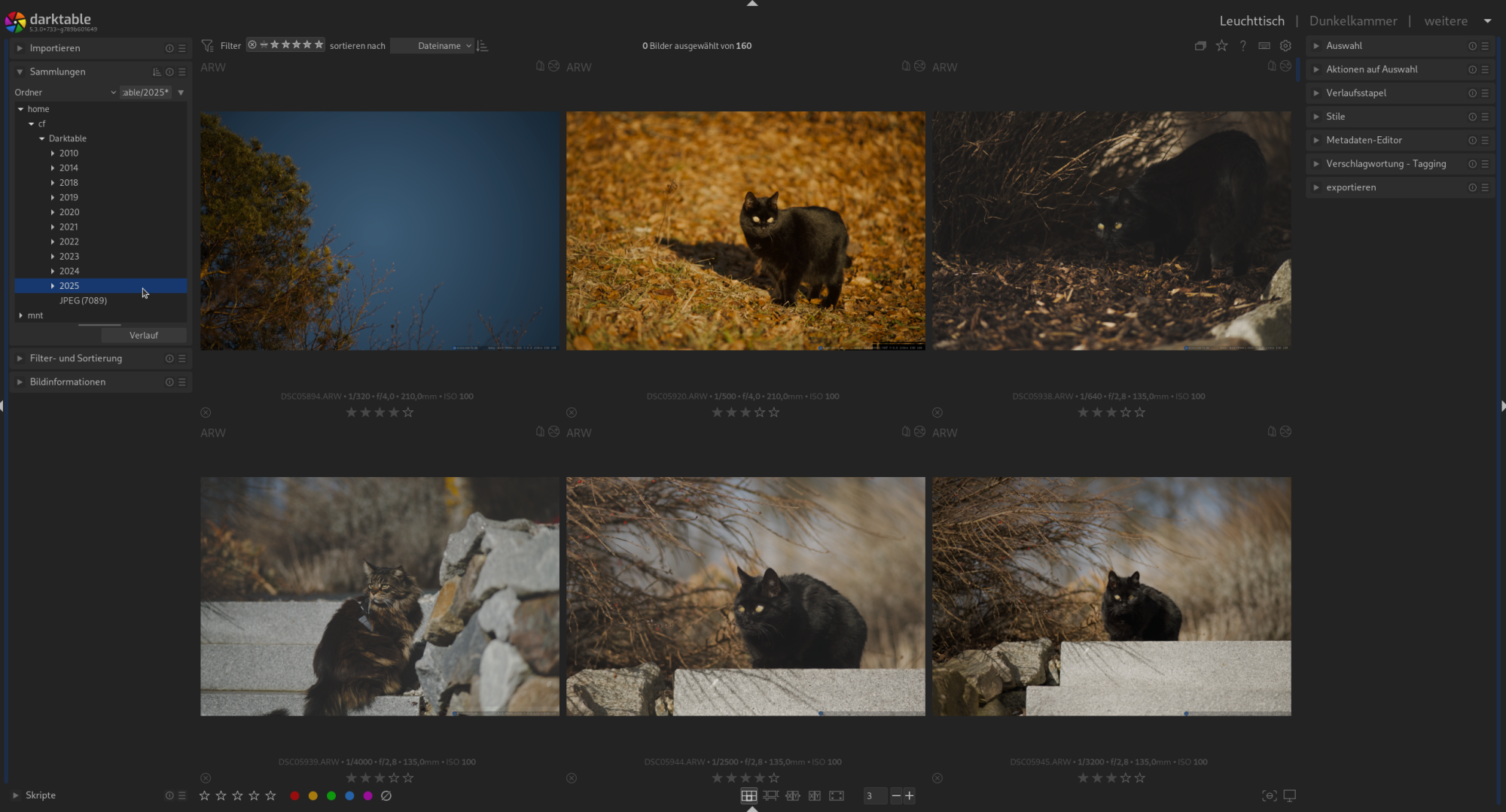This screenshot has width=1506, height=812.
Task: Switch to culling layout with XY arrows icon
Action: pyautogui.click(x=792, y=795)
